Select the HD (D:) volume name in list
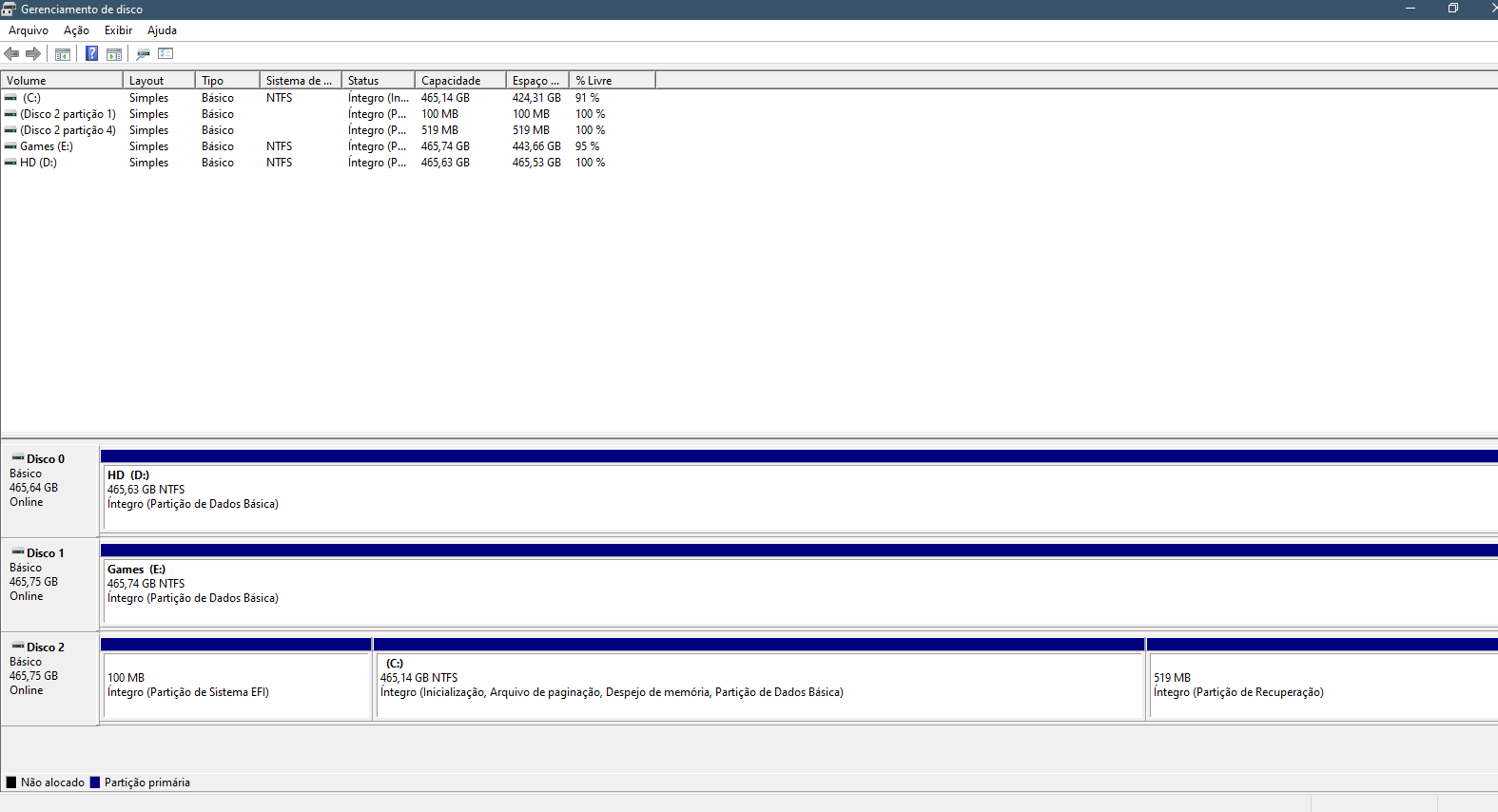Screen dimensions: 1498x812 pos(38,163)
